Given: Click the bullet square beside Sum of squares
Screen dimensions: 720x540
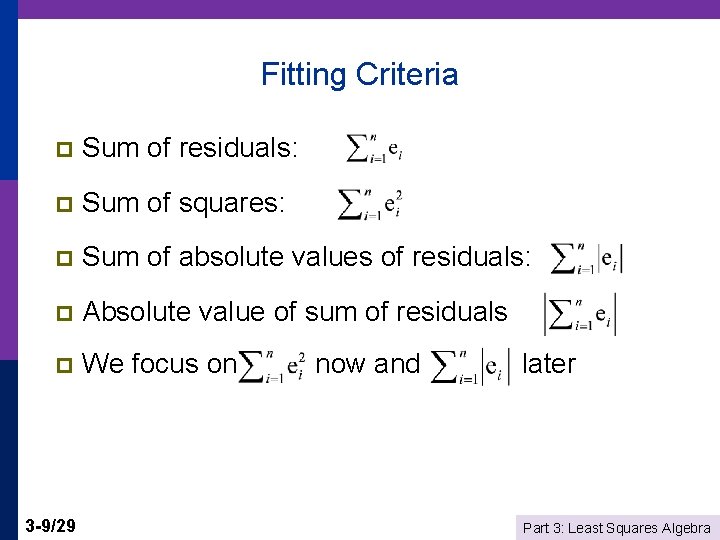Looking at the screenshot, I should [x=64, y=204].
